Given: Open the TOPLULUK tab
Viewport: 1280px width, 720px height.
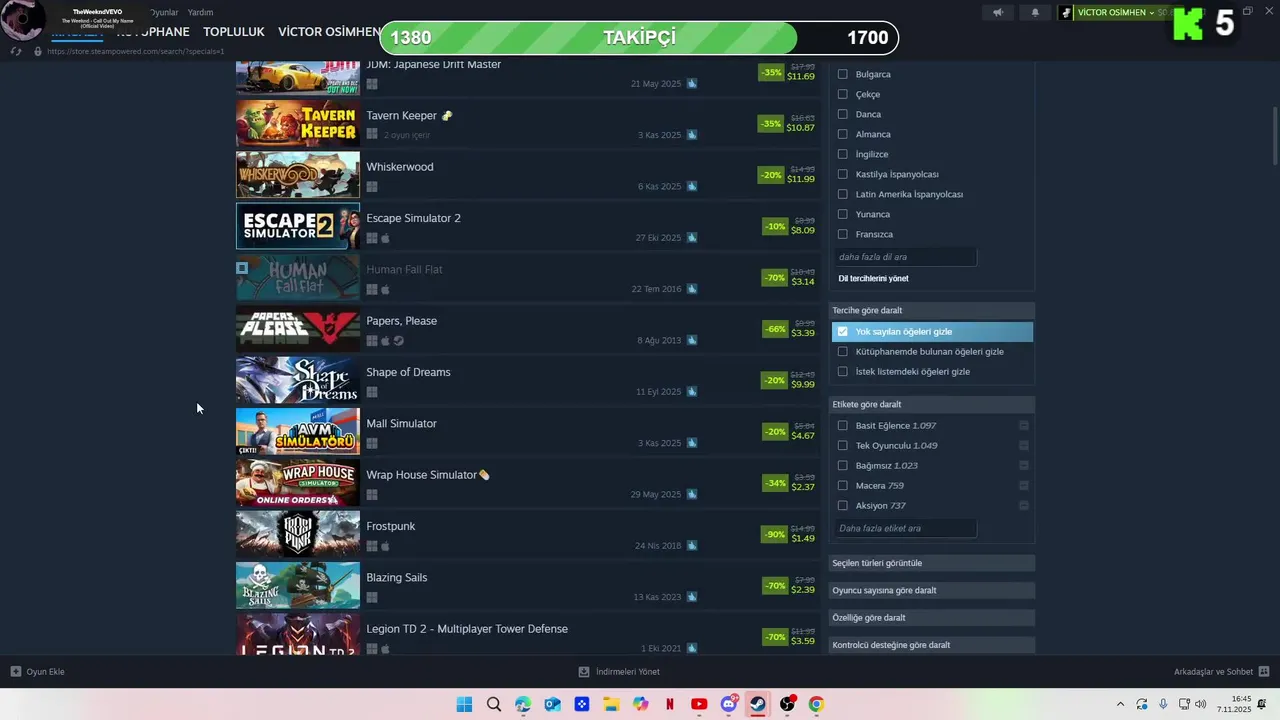Looking at the screenshot, I should [234, 32].
